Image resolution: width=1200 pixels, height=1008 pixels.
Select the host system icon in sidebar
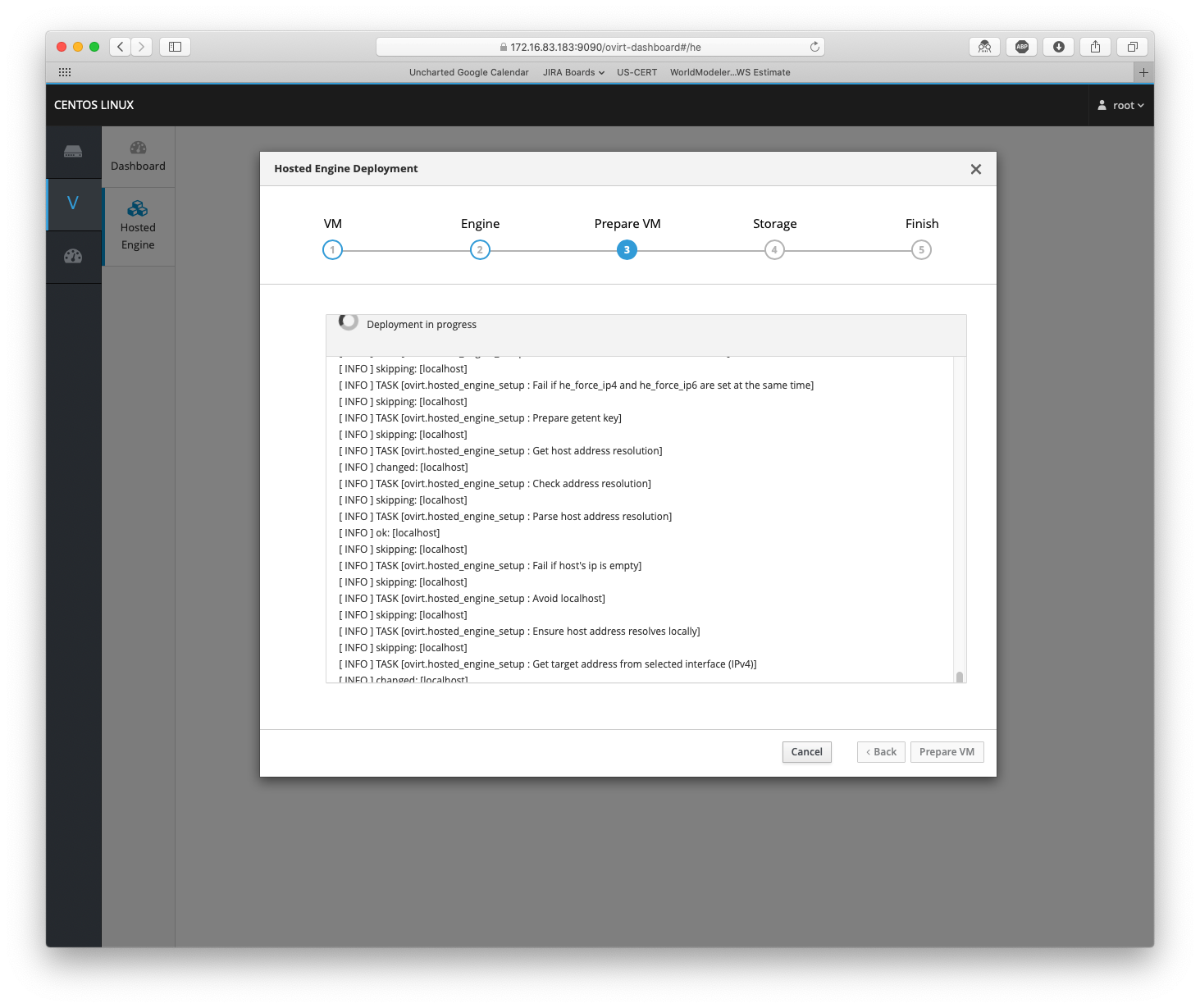click(x=73, y=152)
